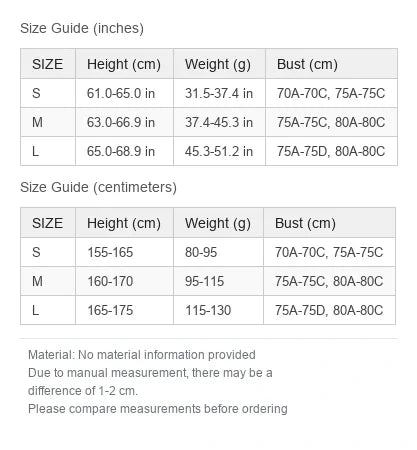The height and width of the screenshot is (450, 417).
Task: Click the 115-130 weight cell
Action: pos(218,310)
